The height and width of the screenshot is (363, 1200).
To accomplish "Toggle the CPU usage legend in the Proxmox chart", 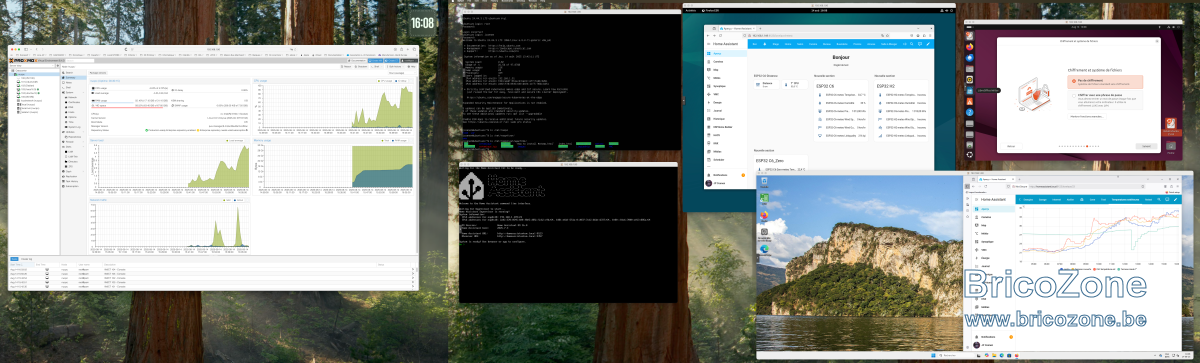I will (x=386, y=81).
